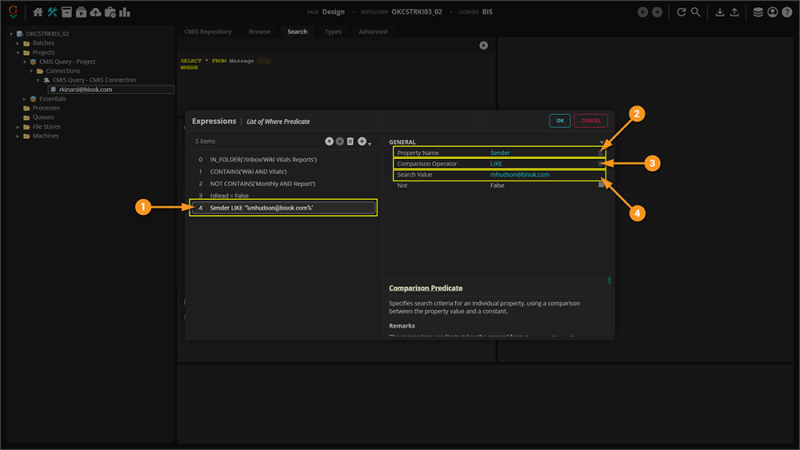The width and height of the screenshot is (800, 450).
Task: Click the stats bar chart icon
Action: [x=124, y=12]
